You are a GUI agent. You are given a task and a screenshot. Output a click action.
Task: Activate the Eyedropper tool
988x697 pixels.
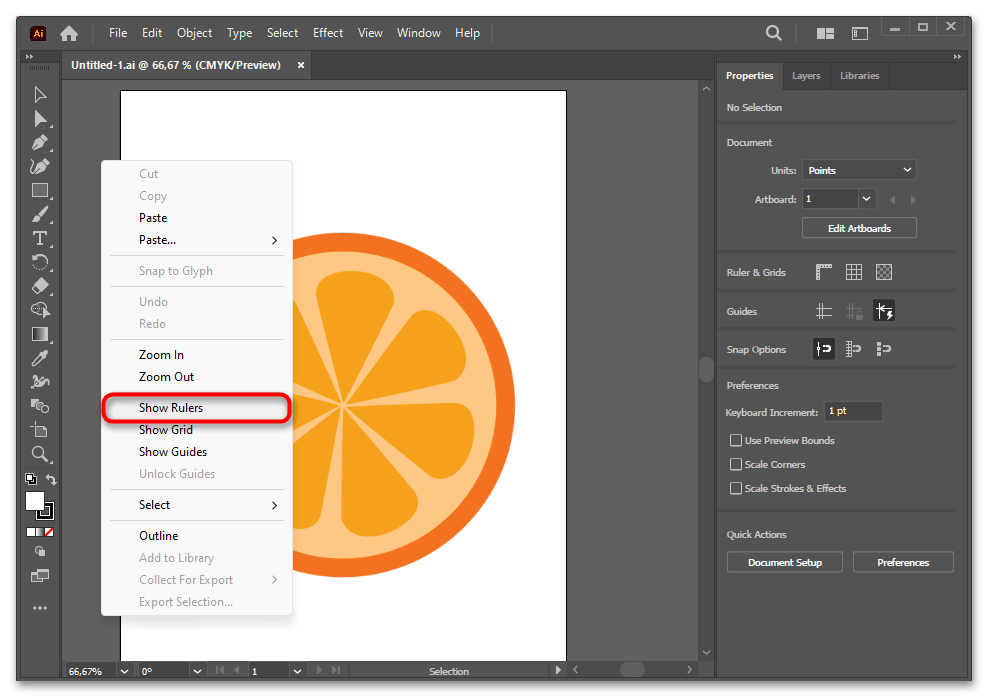pyautogui.click(x=40, y=358)
